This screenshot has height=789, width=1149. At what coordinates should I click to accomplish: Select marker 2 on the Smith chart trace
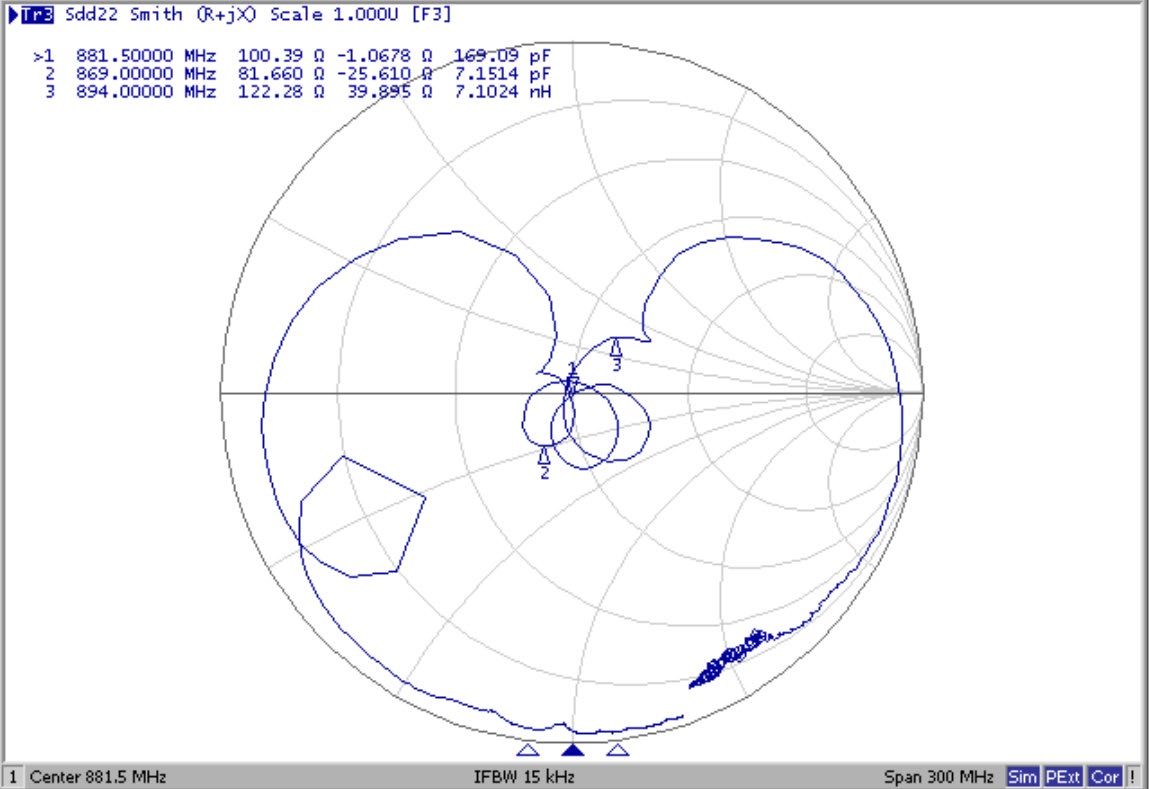[544, 457]
